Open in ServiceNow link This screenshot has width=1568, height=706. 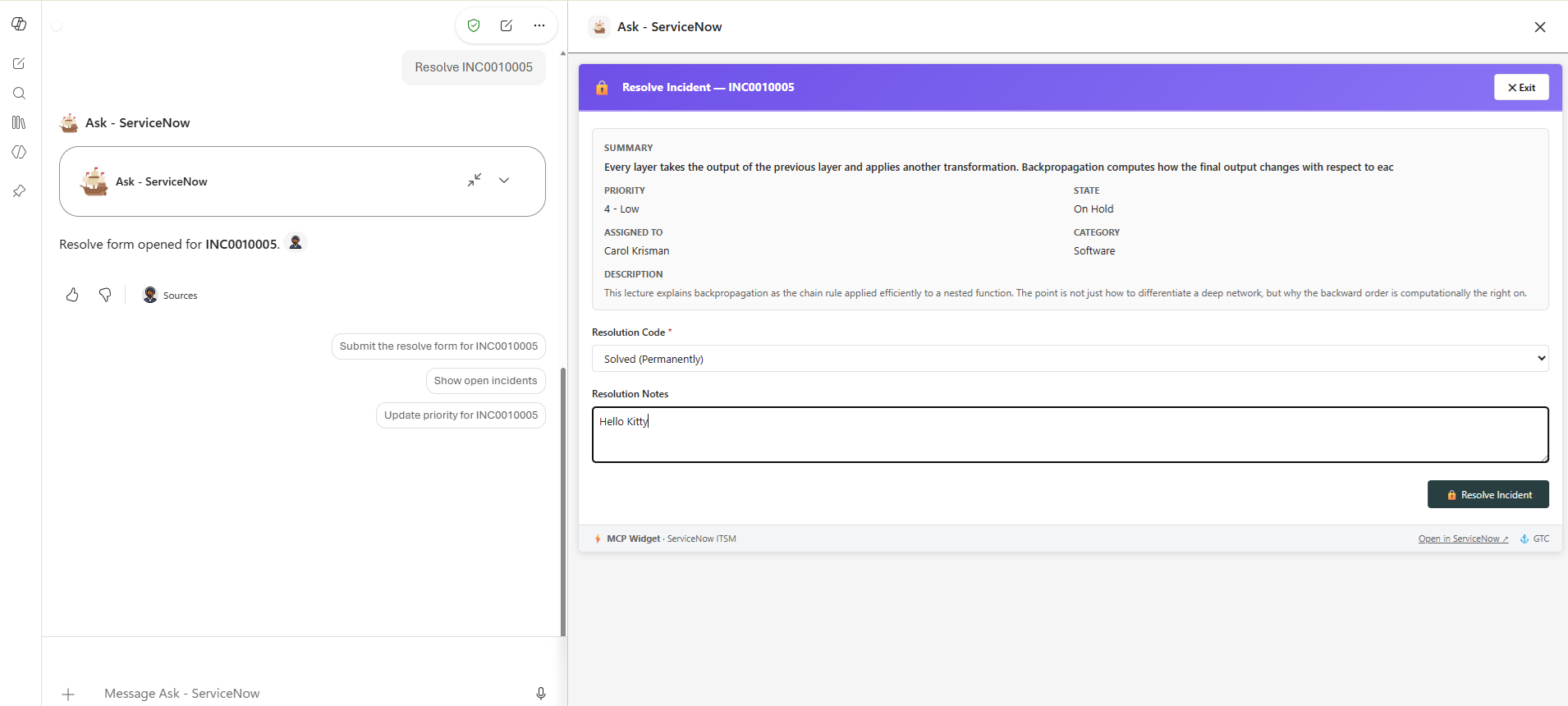pyautogui.click(x=1463, y=539)
